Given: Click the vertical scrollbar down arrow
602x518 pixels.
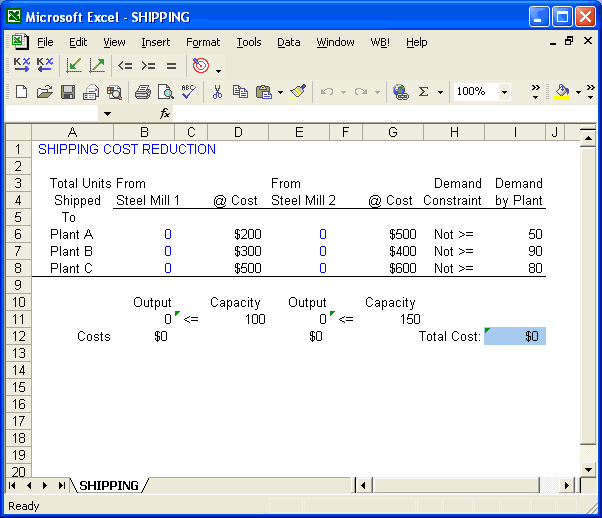Looking at the screenshot, I should coord(588,469).
